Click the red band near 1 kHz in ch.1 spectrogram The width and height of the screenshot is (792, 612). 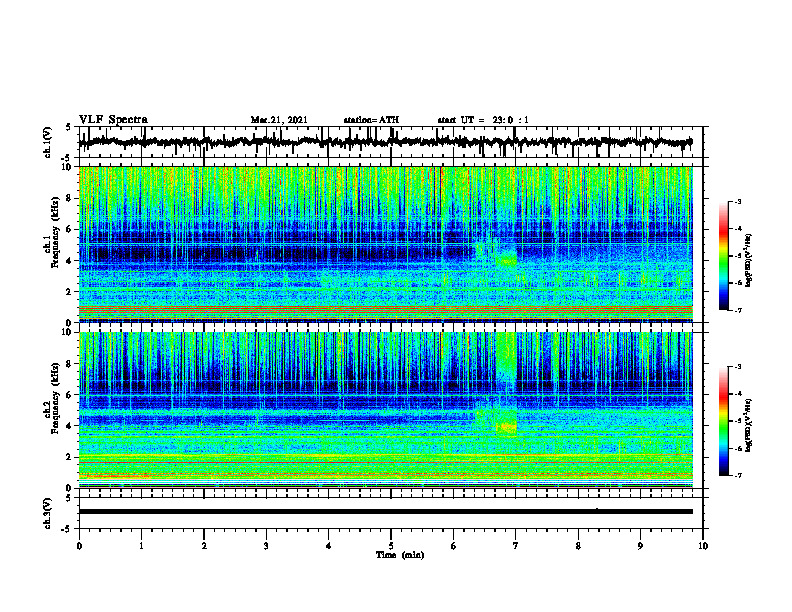(x=385, y=309)
